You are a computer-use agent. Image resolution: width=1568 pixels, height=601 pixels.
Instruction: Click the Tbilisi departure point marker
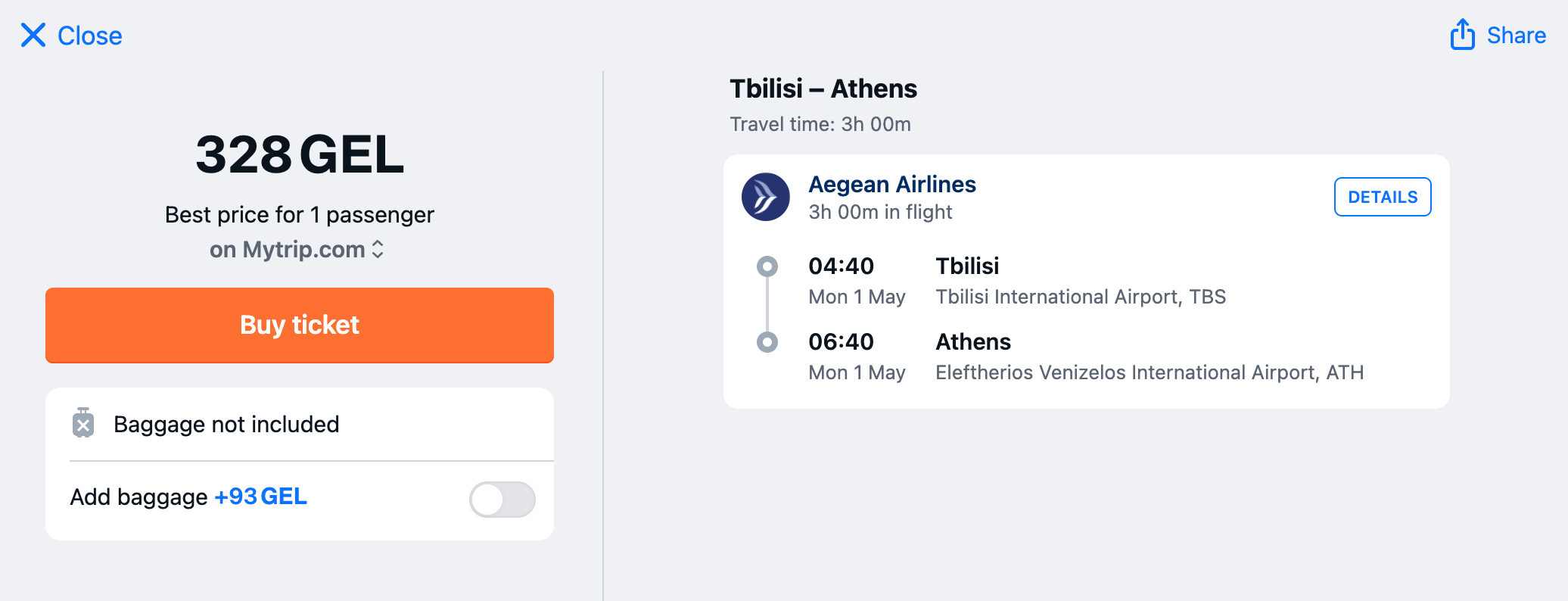click(767, 266)
